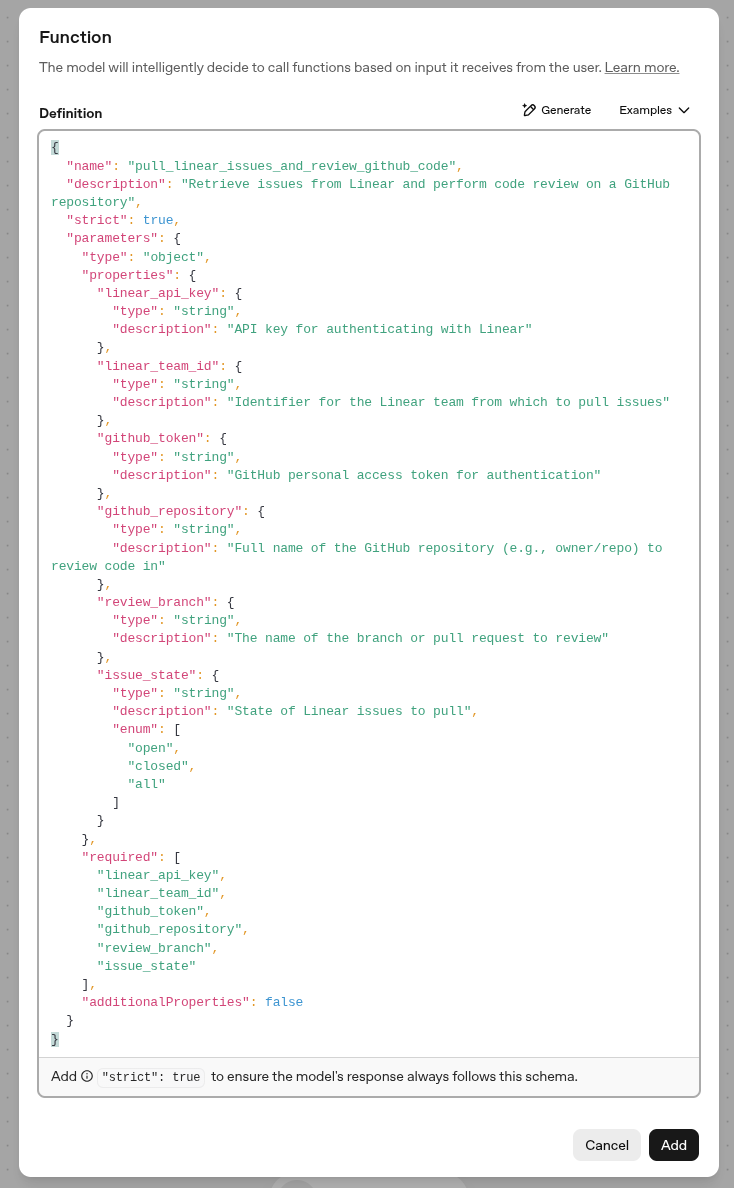This screenshot has width=734, height=1188.
Task: Click "issue_state" in the required list
Action: click(147, 966)
